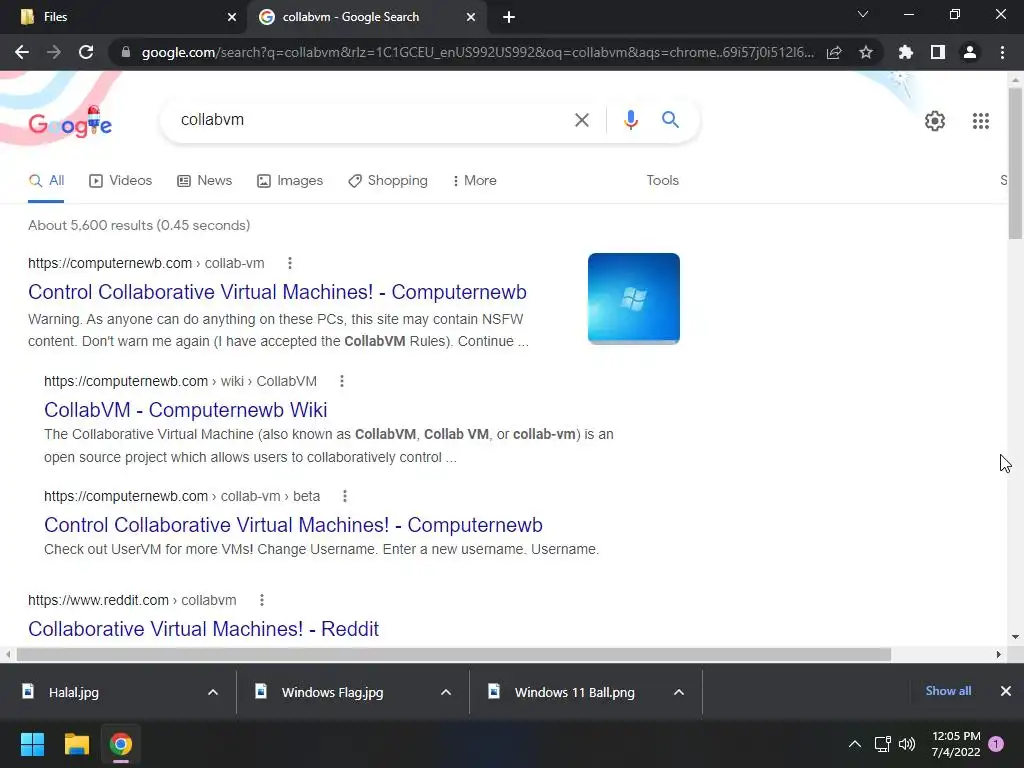Open options for collab-vm beta result

[345, 496]
